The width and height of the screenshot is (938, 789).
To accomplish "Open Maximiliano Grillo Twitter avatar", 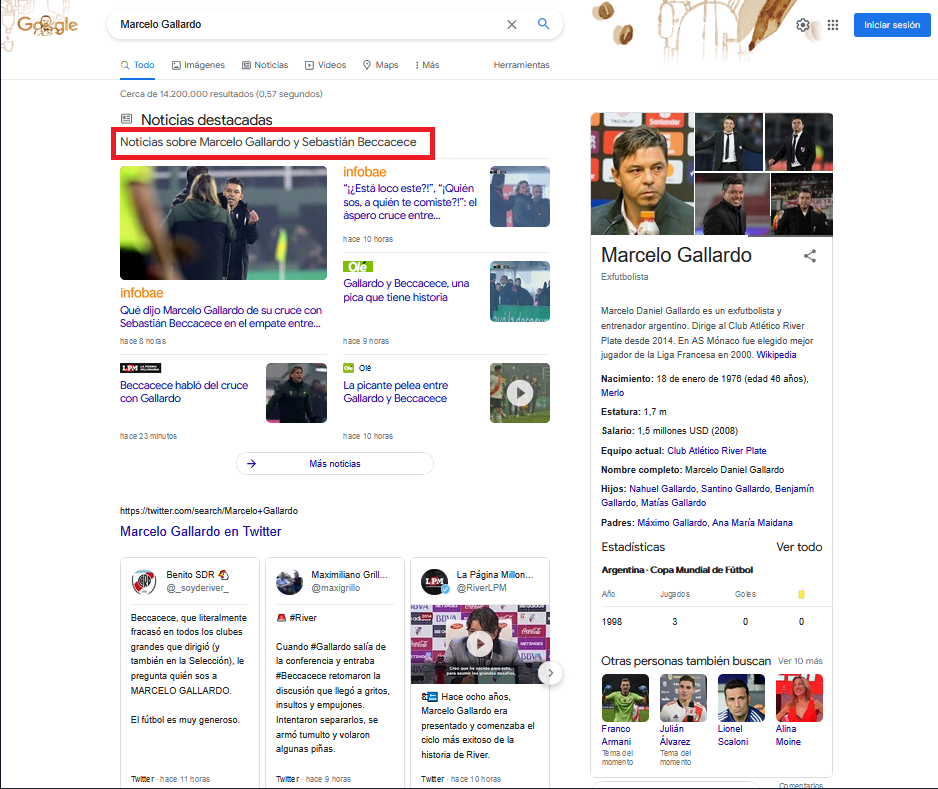I will (289, 581).
